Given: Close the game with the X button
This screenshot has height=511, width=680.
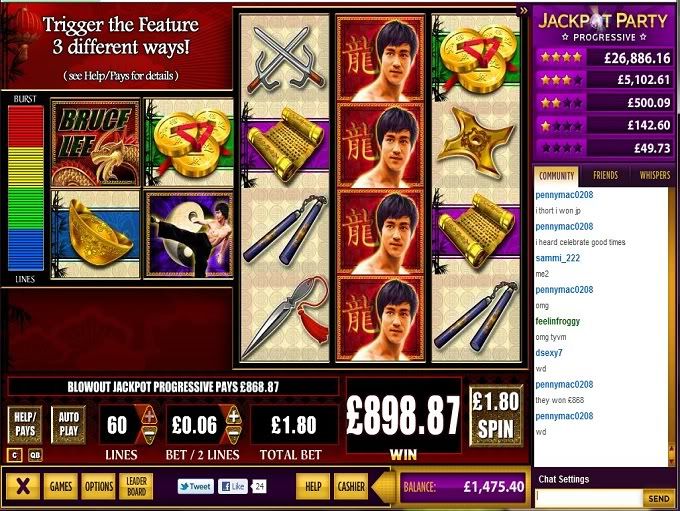Looking at the screenshot, I should click(x=23, y=486).
